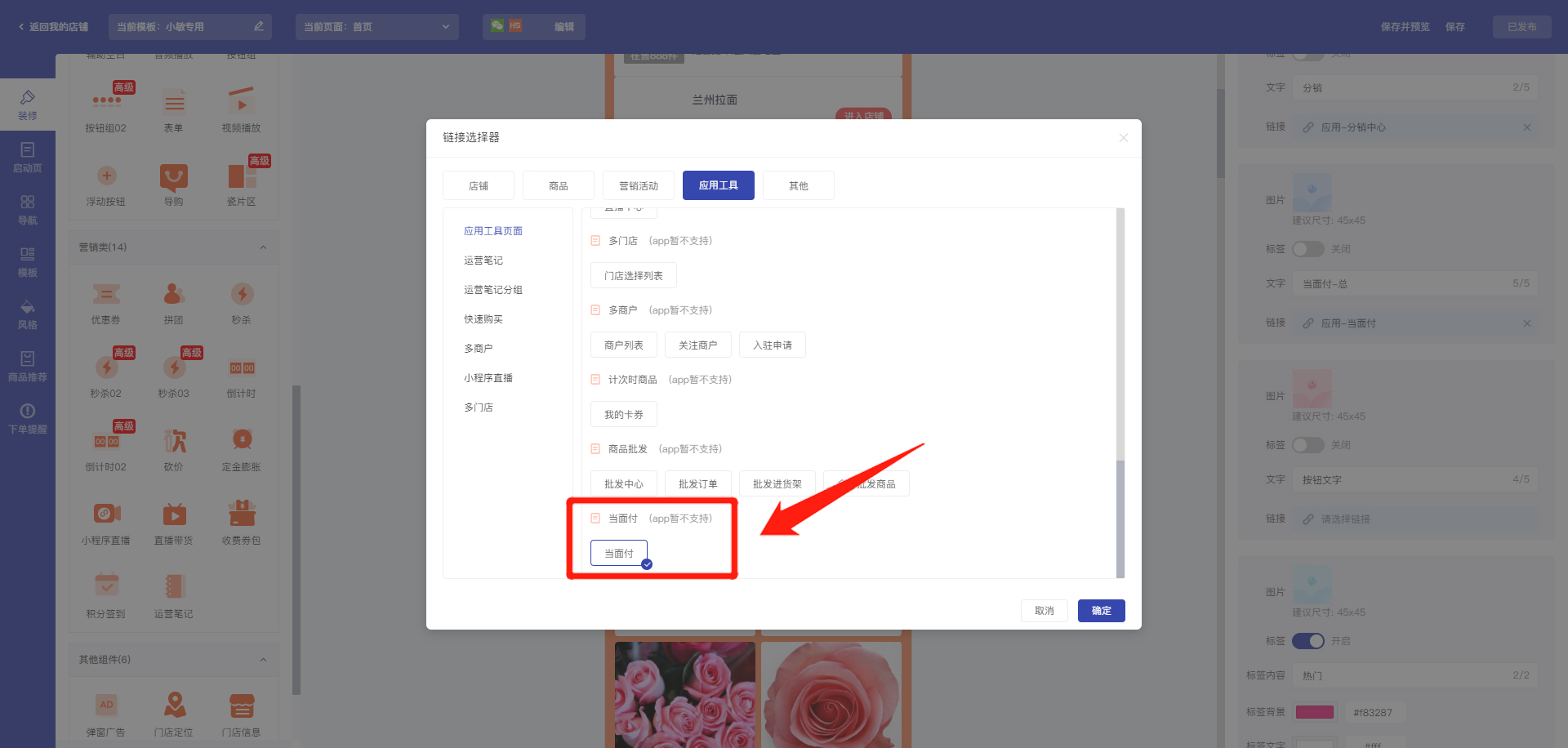This screenshot has width=1568, height=748.
Task: Collapse the 营销类(14) section
Action: (x=263, y=247)
